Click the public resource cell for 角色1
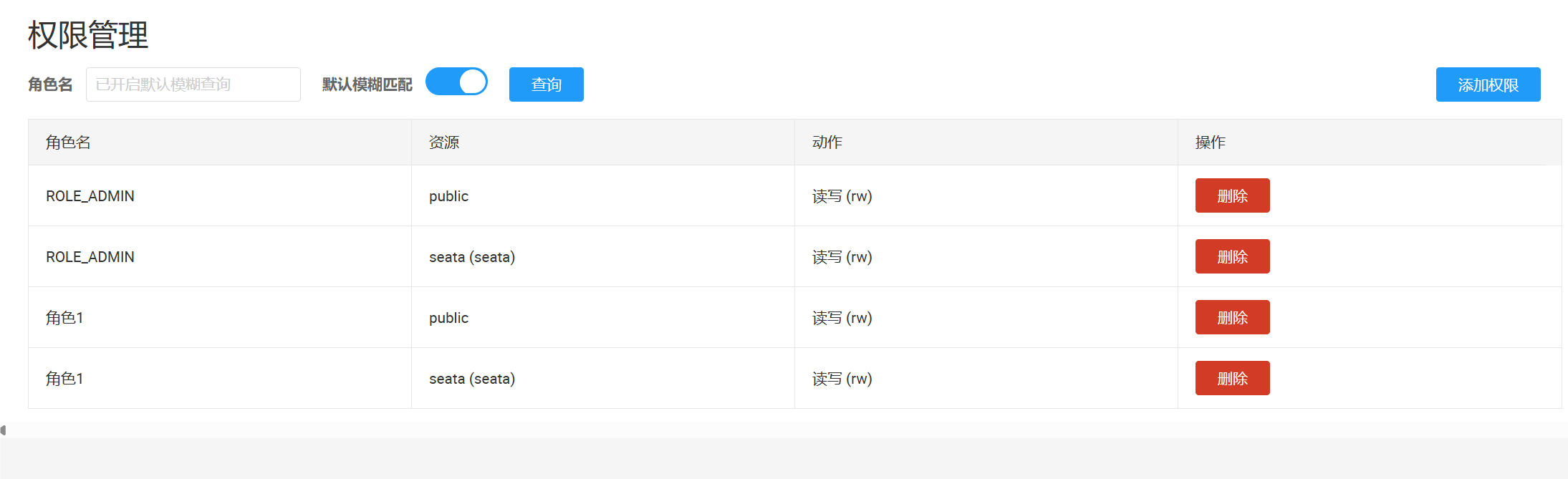The image size is (1568, 479). pos(448,318)
